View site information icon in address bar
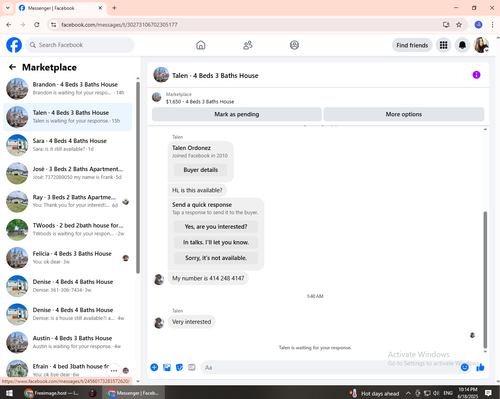Image resolution: width=500 pixels, height=399 pixels. coord(53,25)
